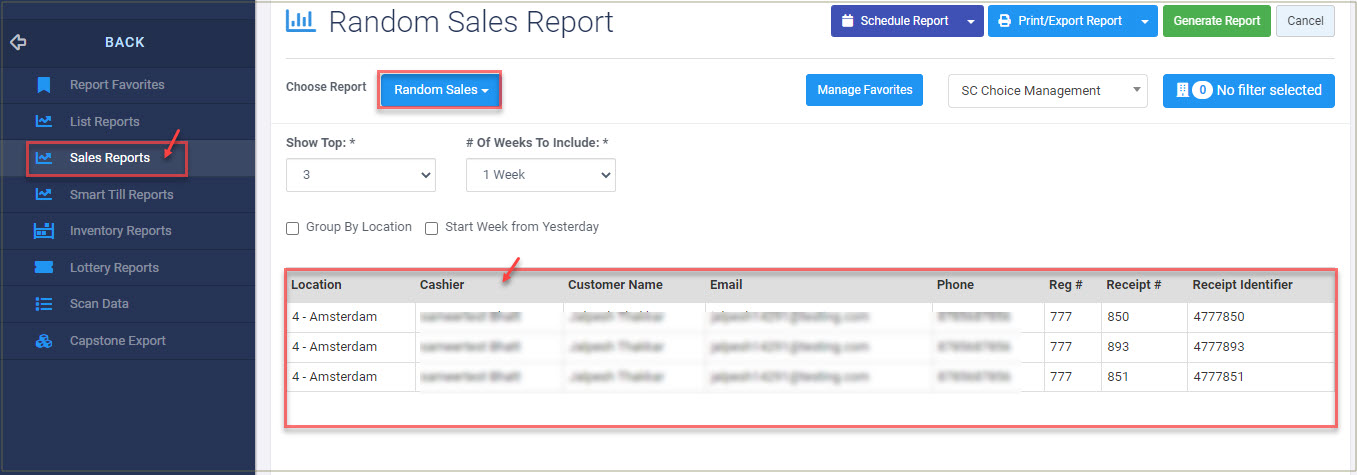1357x475 pixels.
Task: Open the Random Sales report chooser
Action: 440,90
